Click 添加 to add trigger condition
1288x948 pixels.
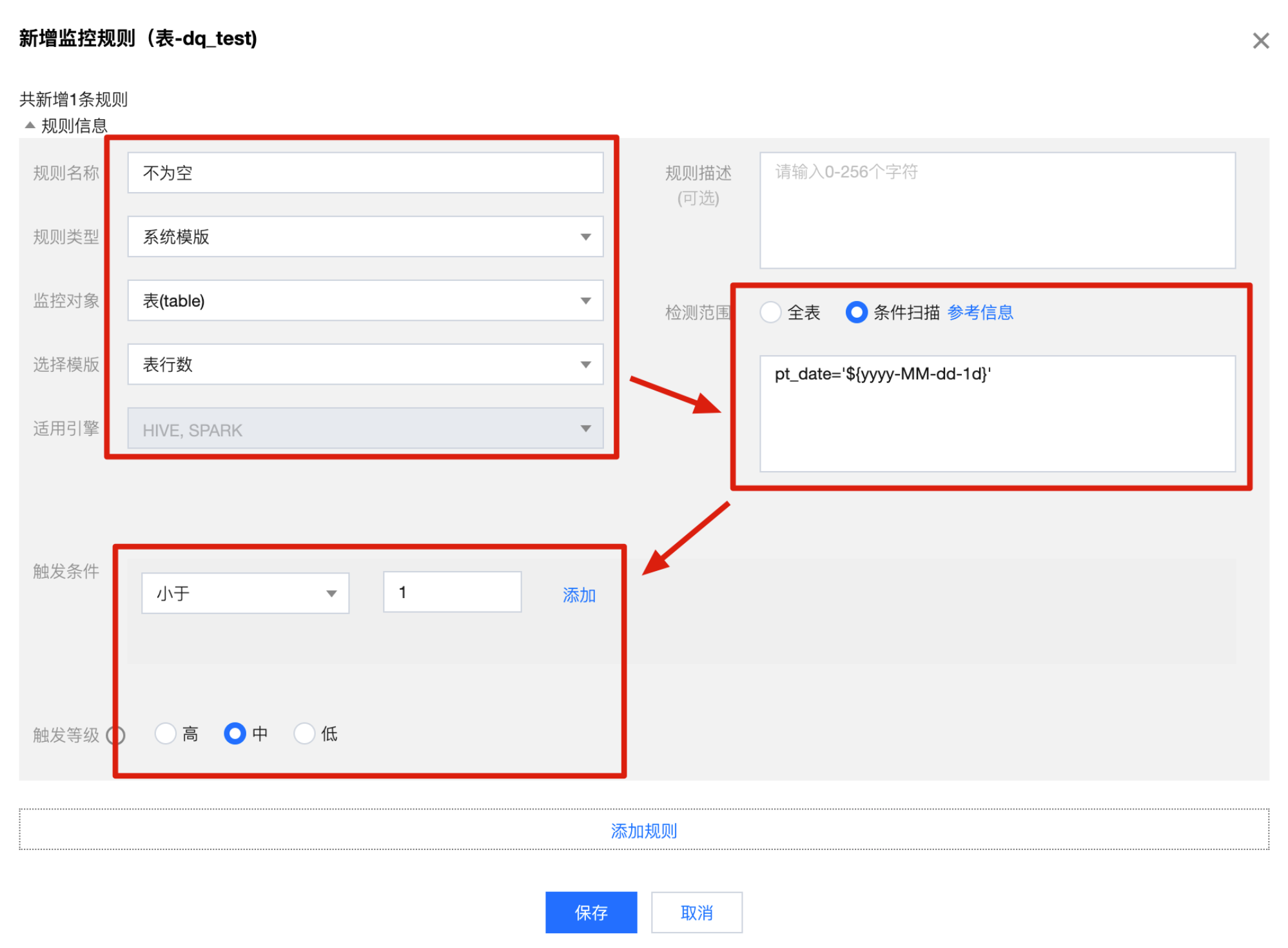(578, 594)
